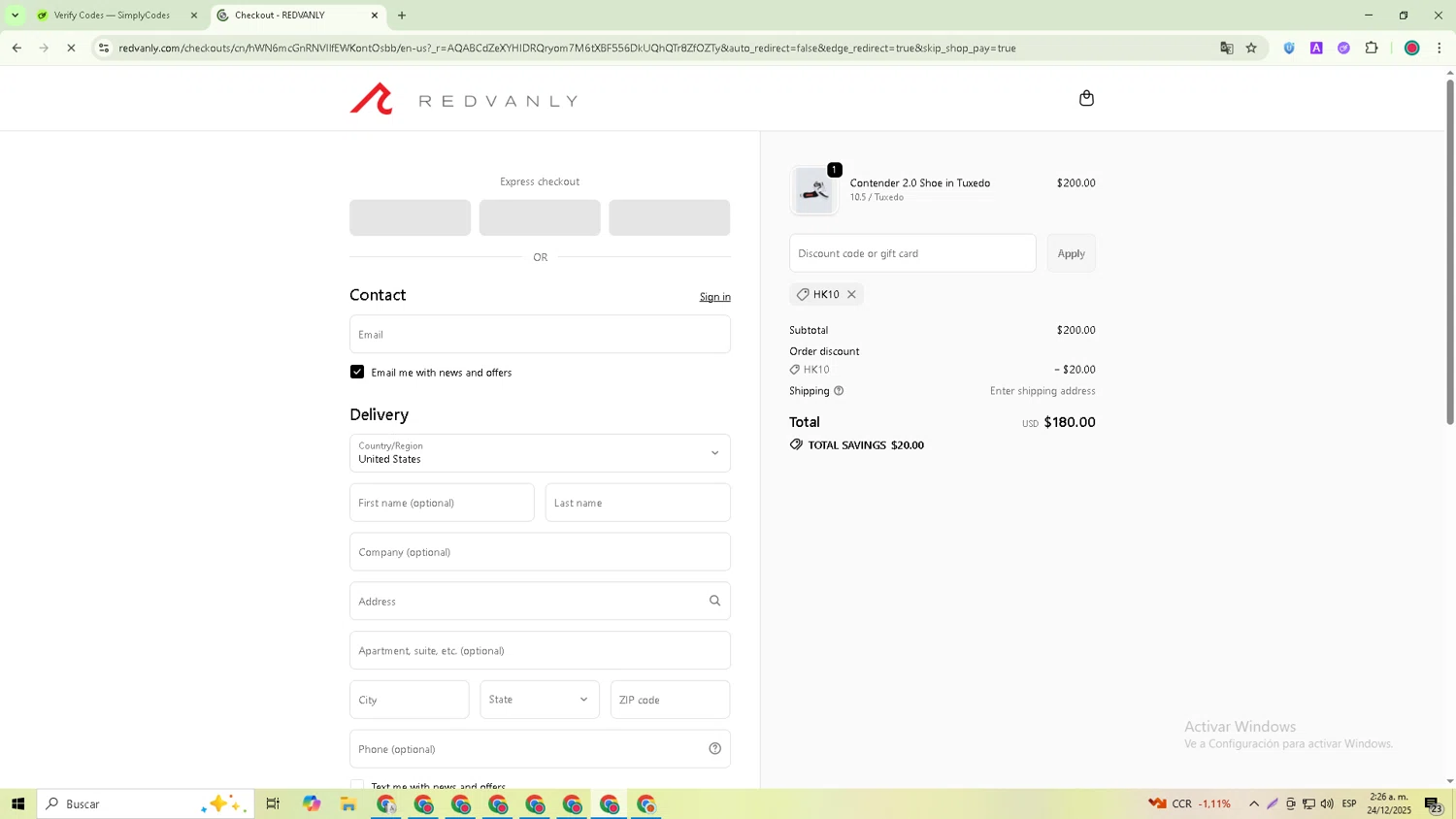Open the Chrome three-dot menu

pyautogui.click(x=1439, y=48)
